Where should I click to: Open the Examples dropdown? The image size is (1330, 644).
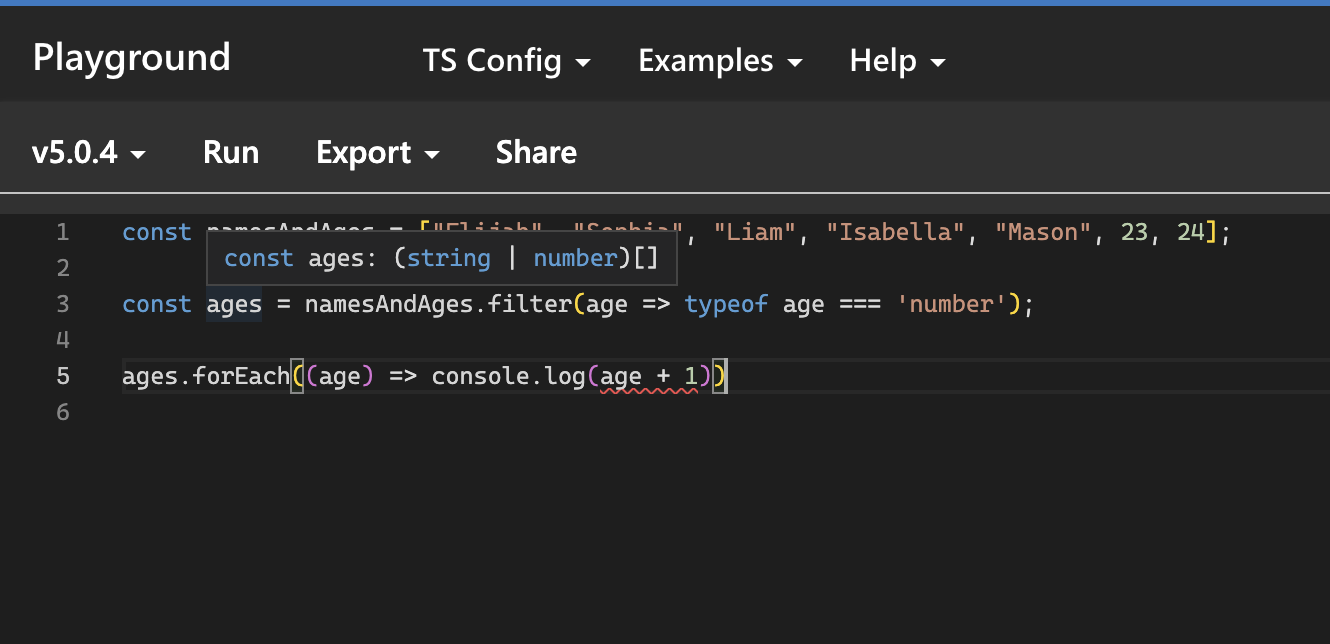coord(707,61)
